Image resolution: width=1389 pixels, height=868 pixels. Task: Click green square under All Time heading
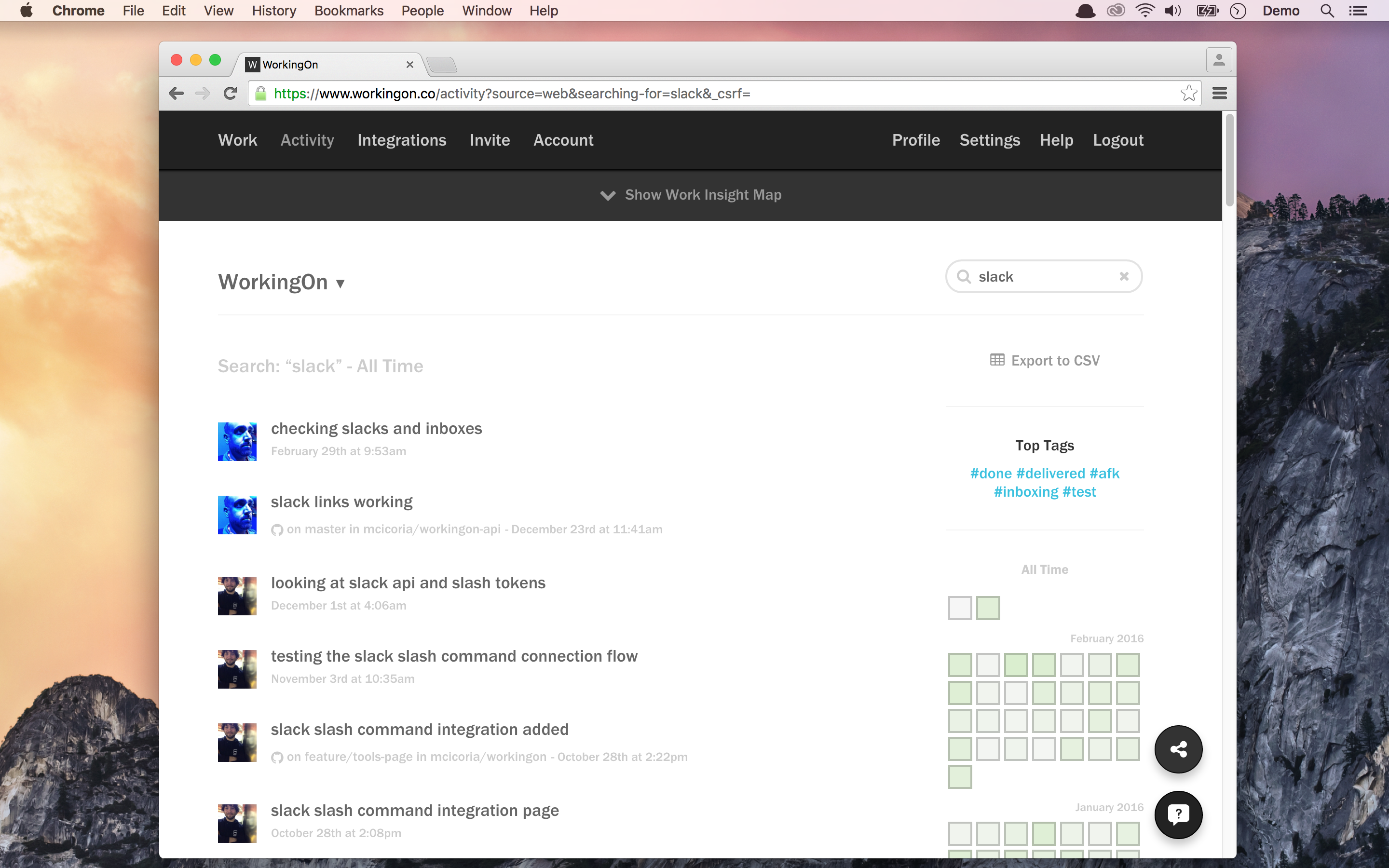(988, 608)
